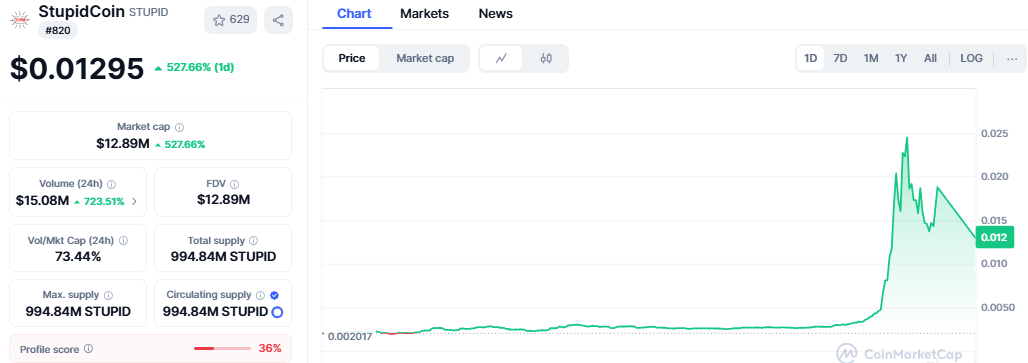
Task: Open the Volume (24h) info icon
Action: 111,184
